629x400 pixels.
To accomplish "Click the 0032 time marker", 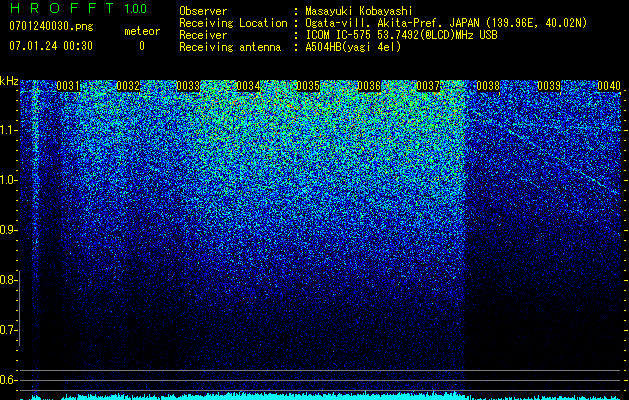I will pos(128,86).
